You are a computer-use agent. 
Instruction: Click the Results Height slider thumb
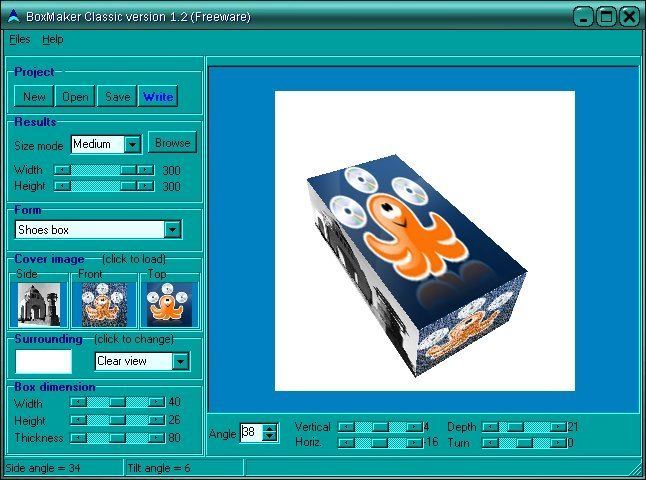[x=129, y=186]
